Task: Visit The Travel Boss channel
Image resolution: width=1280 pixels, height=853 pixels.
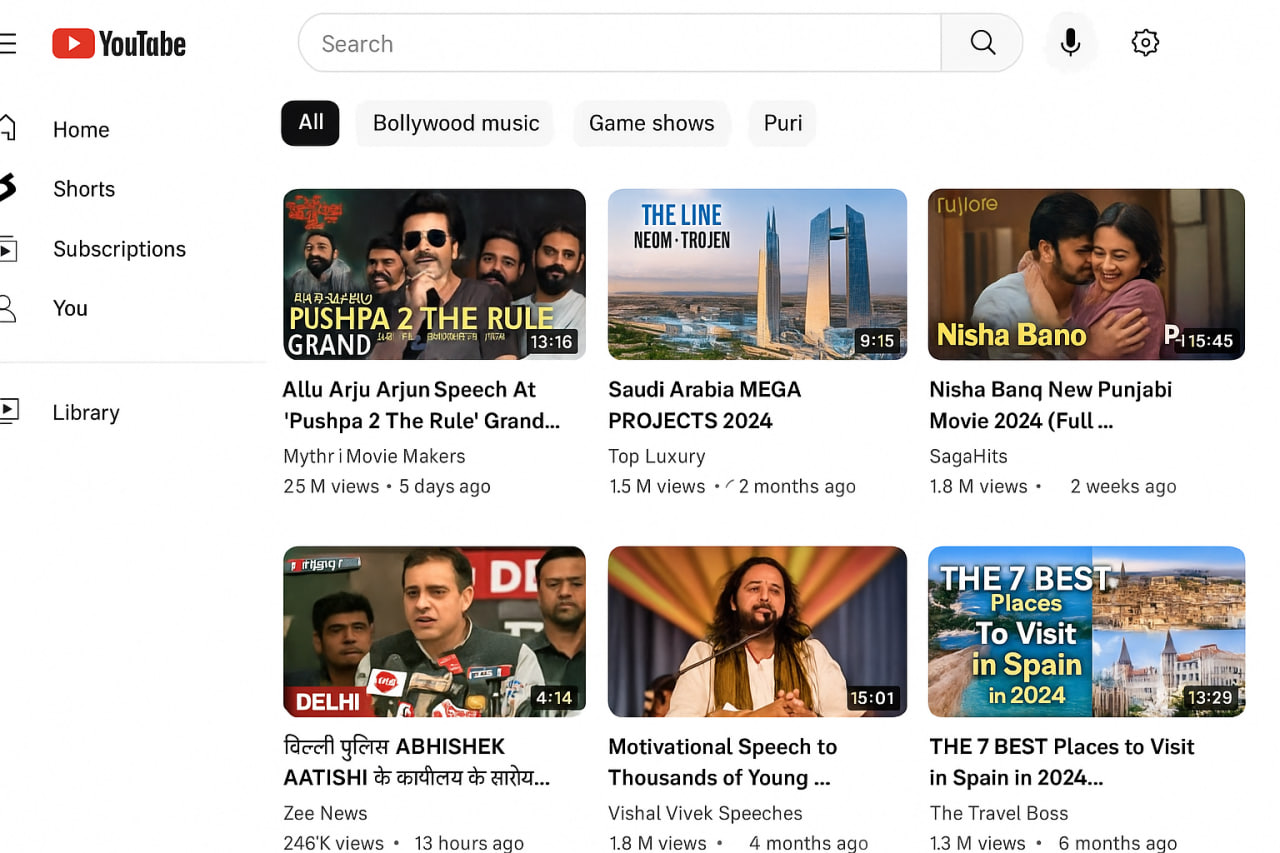Action: point(998,813)
